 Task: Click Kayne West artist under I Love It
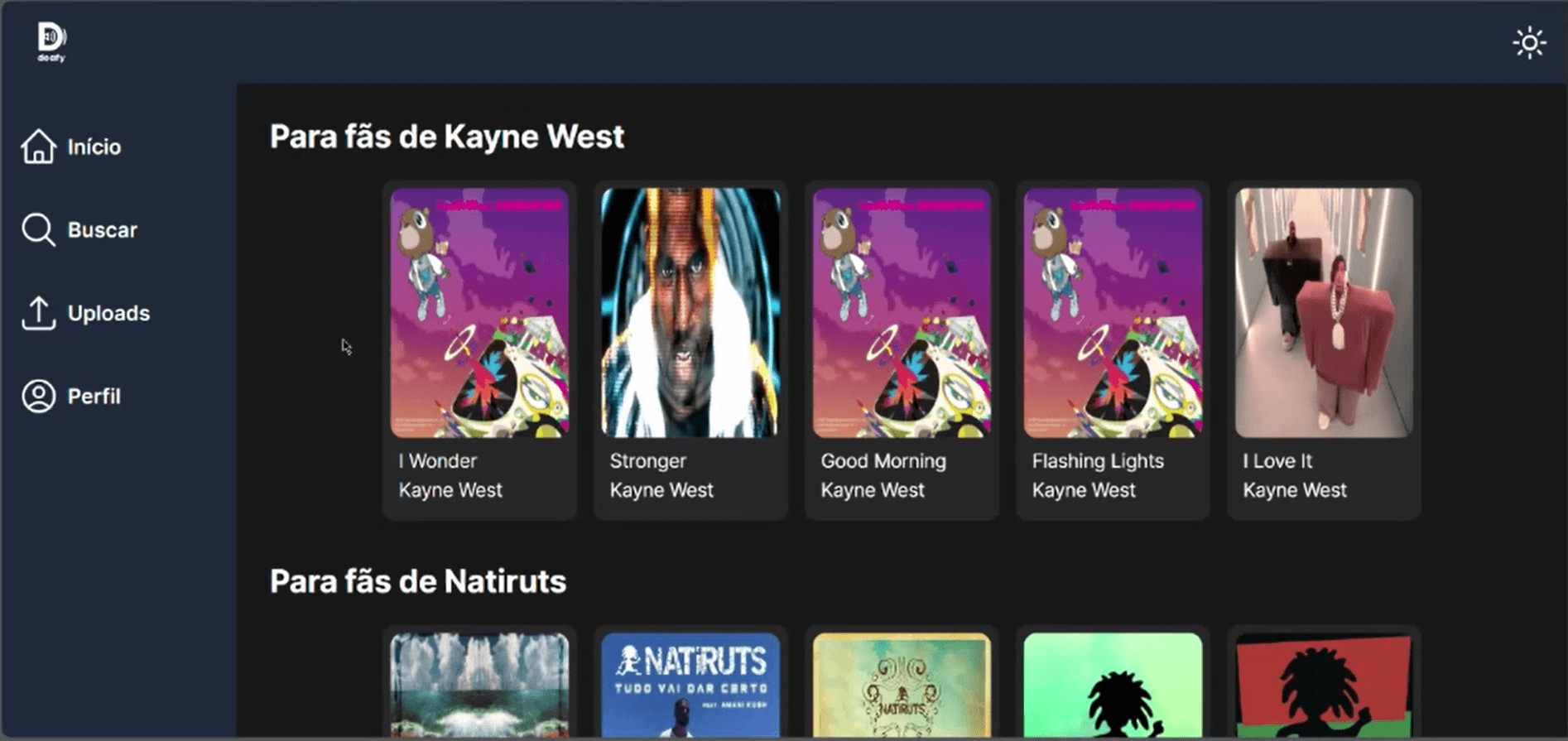click(x=1295, y=490)
